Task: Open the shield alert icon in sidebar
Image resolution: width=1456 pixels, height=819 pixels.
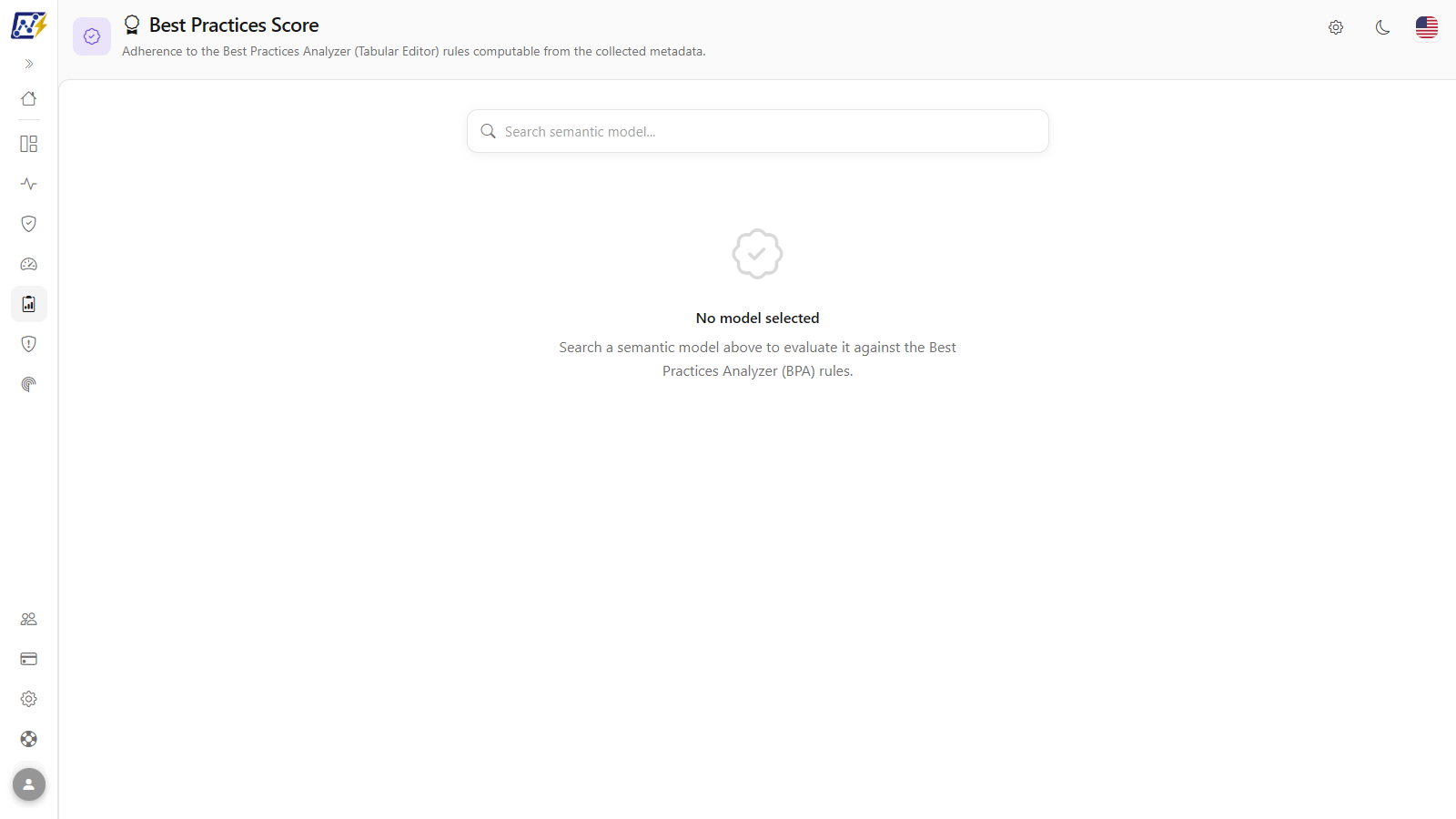Action: tap(29, 344)
